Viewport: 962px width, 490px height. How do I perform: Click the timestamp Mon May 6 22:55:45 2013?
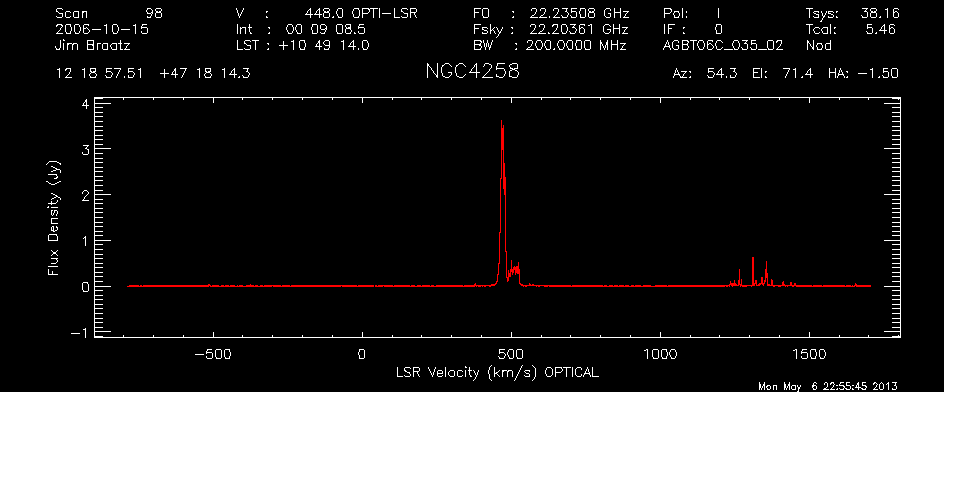pyautogui.click(x=828, y=386)
